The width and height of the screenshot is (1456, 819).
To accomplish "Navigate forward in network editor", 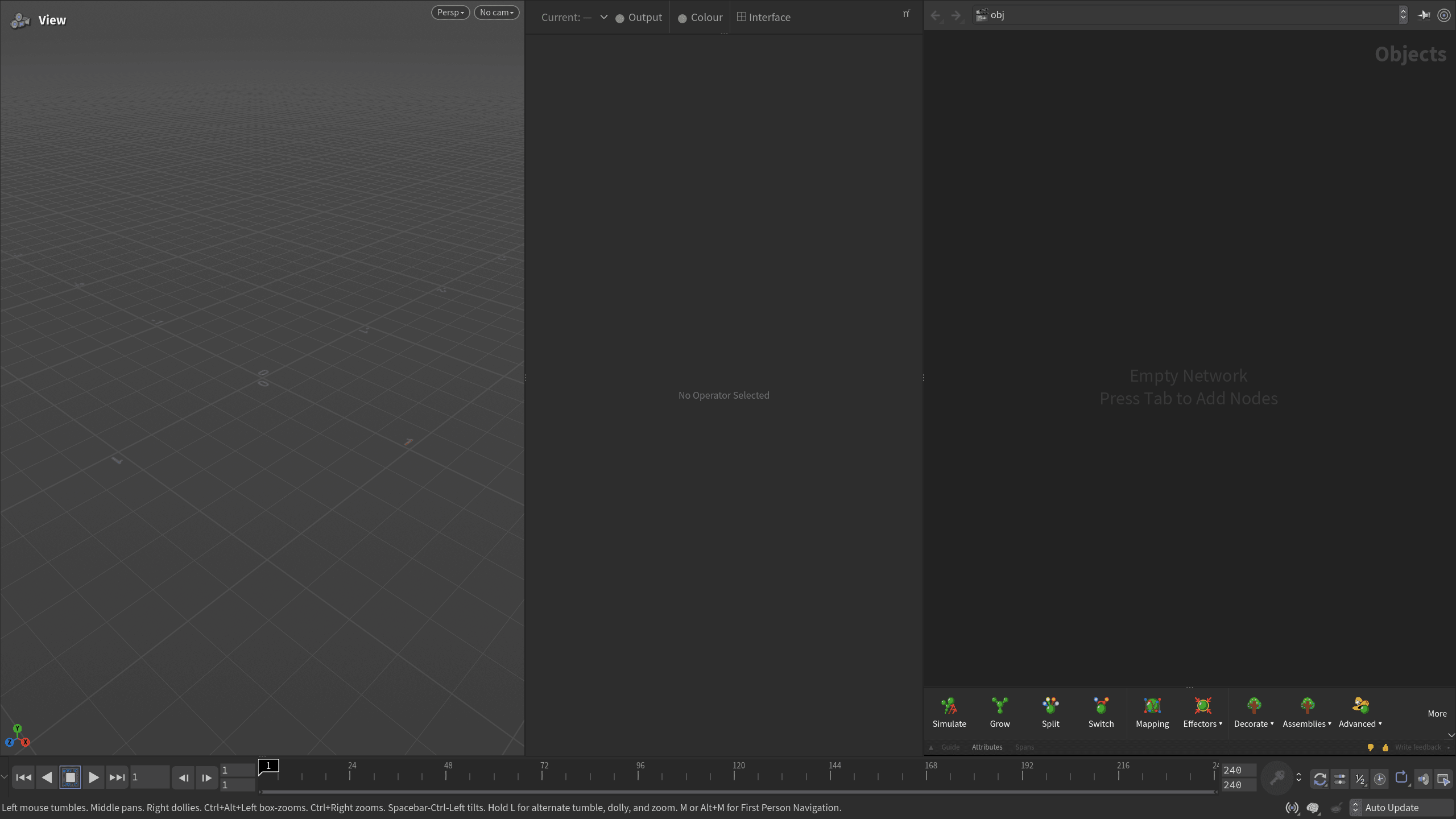I will pos(956,15).
